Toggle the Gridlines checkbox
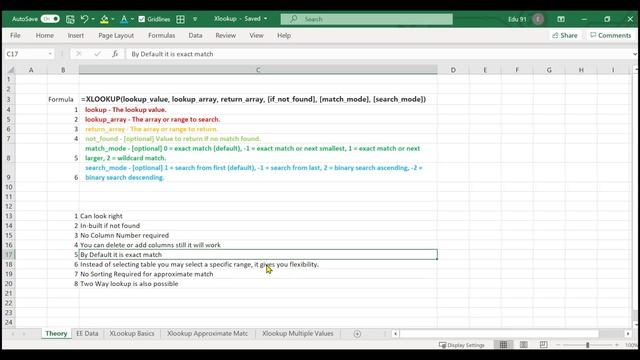Screen dimensions: 640x360 coord(142,19)
